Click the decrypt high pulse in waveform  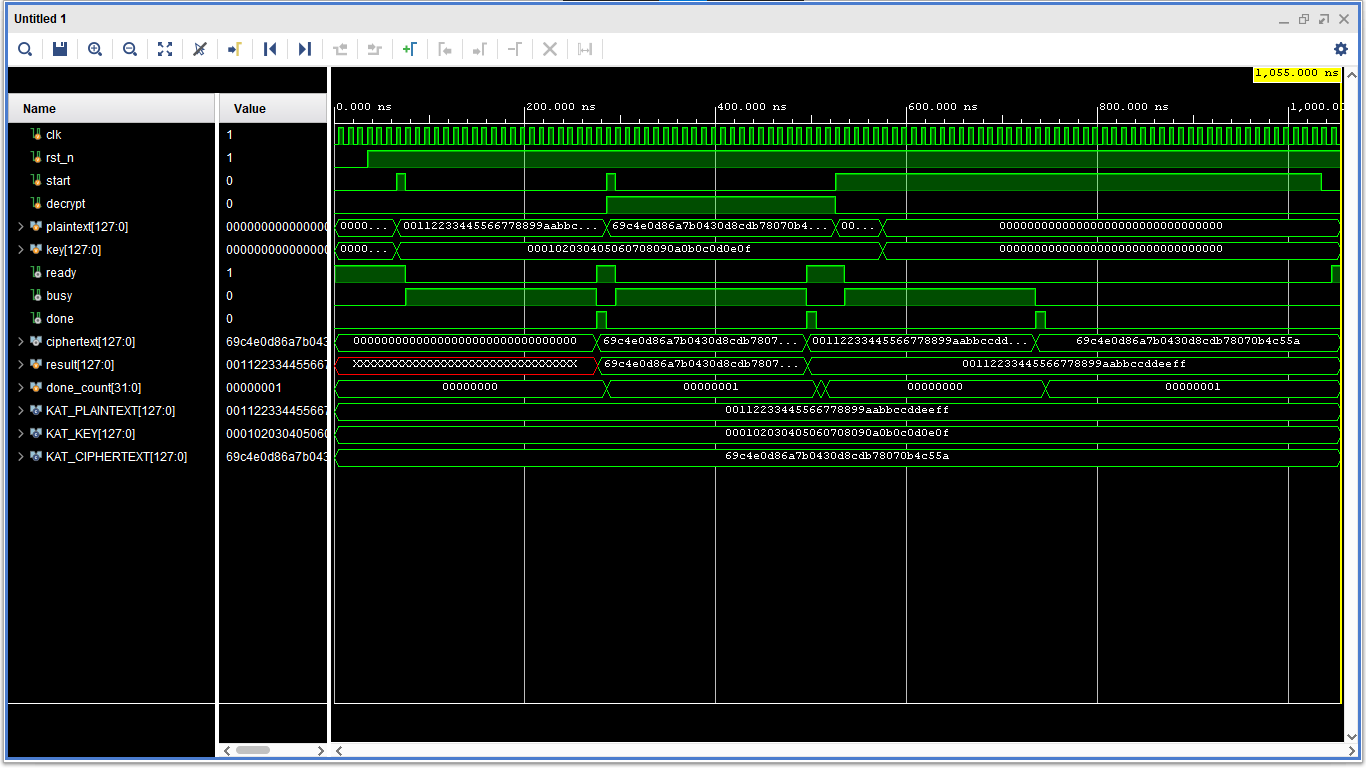click(x=721, y=204)
